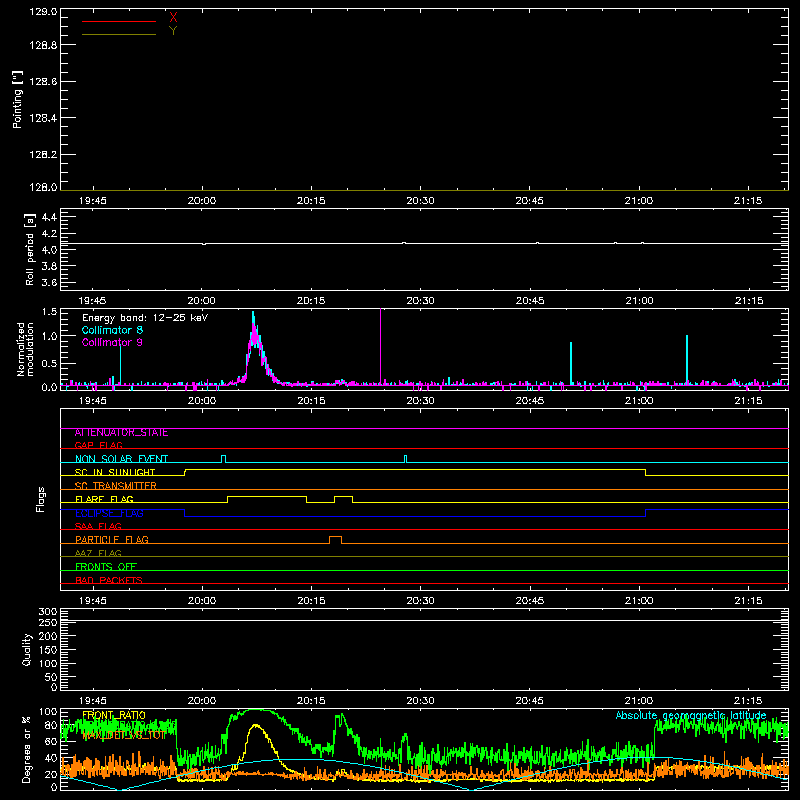
Task: Click the cyan modulation spike near 20:50
Action: [x=571, y=362]
